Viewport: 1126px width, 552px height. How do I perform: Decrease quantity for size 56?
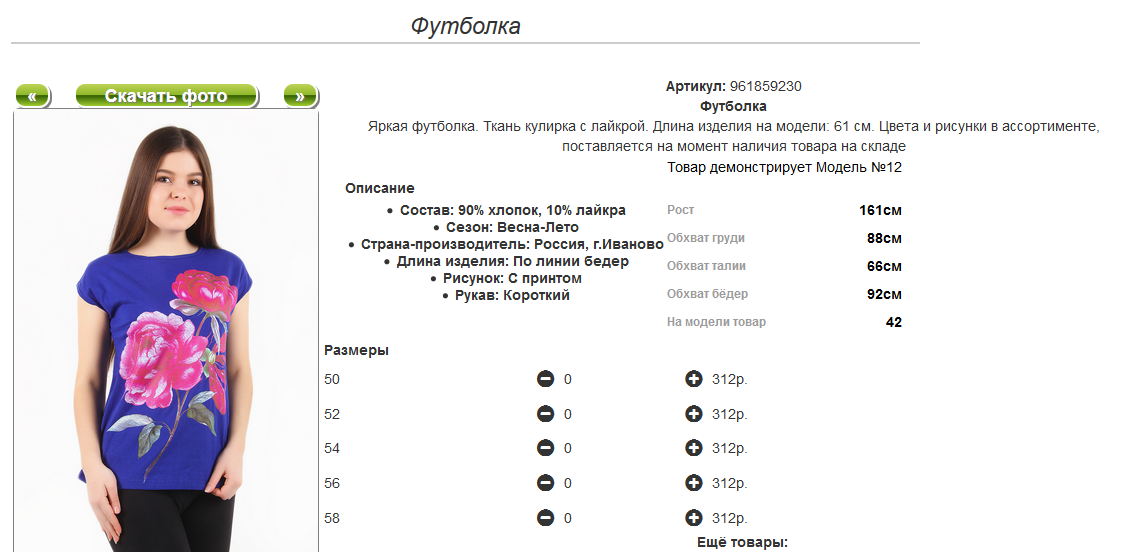coord(545,483)
